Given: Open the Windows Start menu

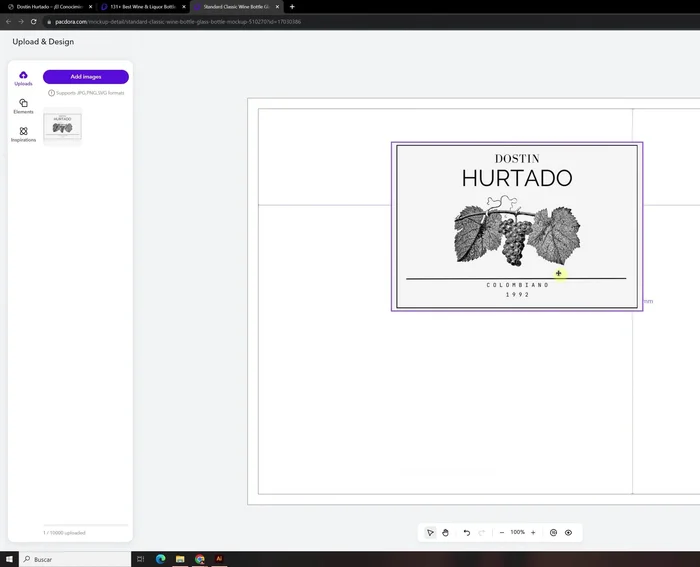Looking at the screenshot, I should [x=9, y=559].
